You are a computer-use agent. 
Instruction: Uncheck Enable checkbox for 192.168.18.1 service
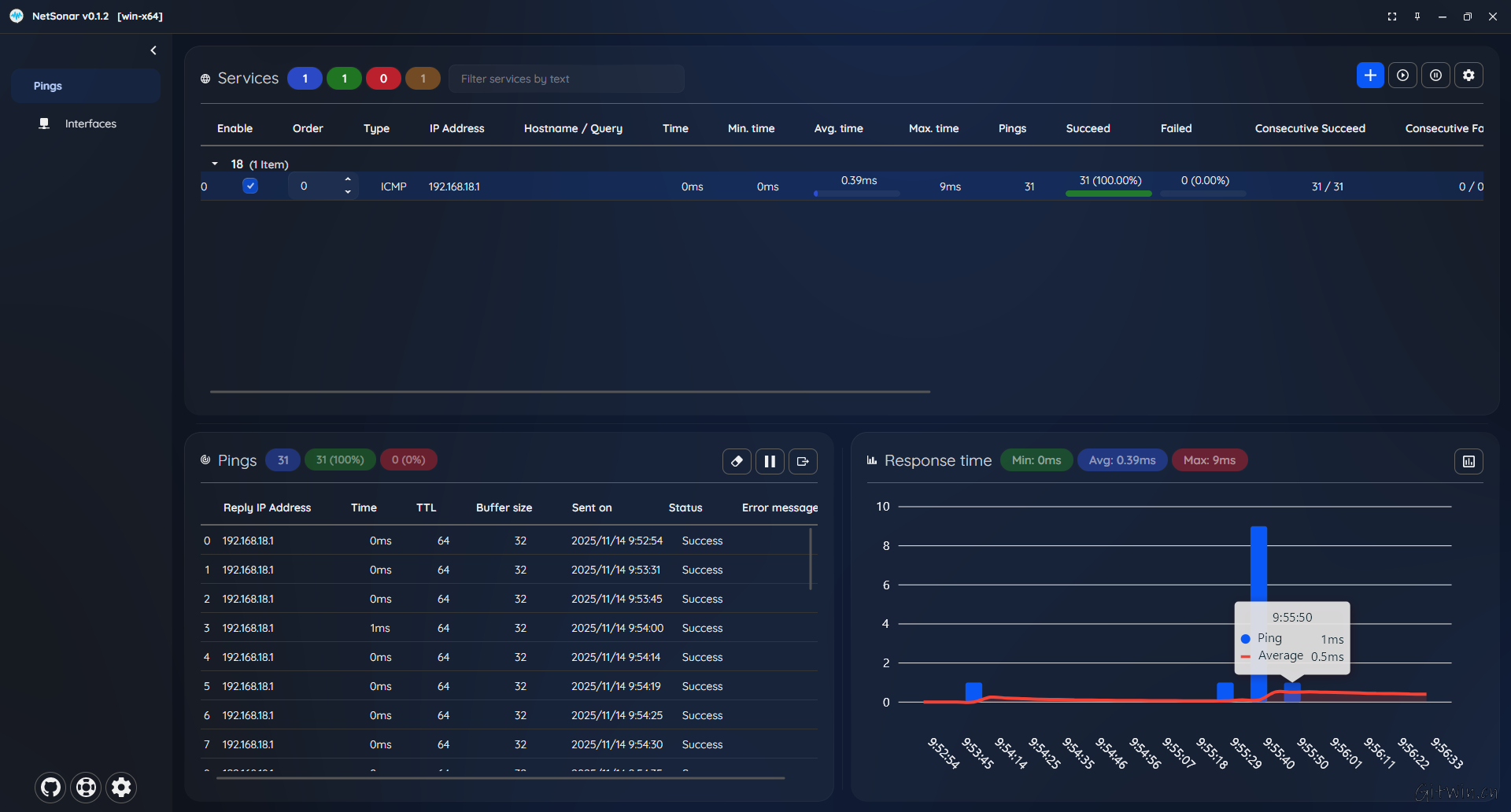(250, 186)
